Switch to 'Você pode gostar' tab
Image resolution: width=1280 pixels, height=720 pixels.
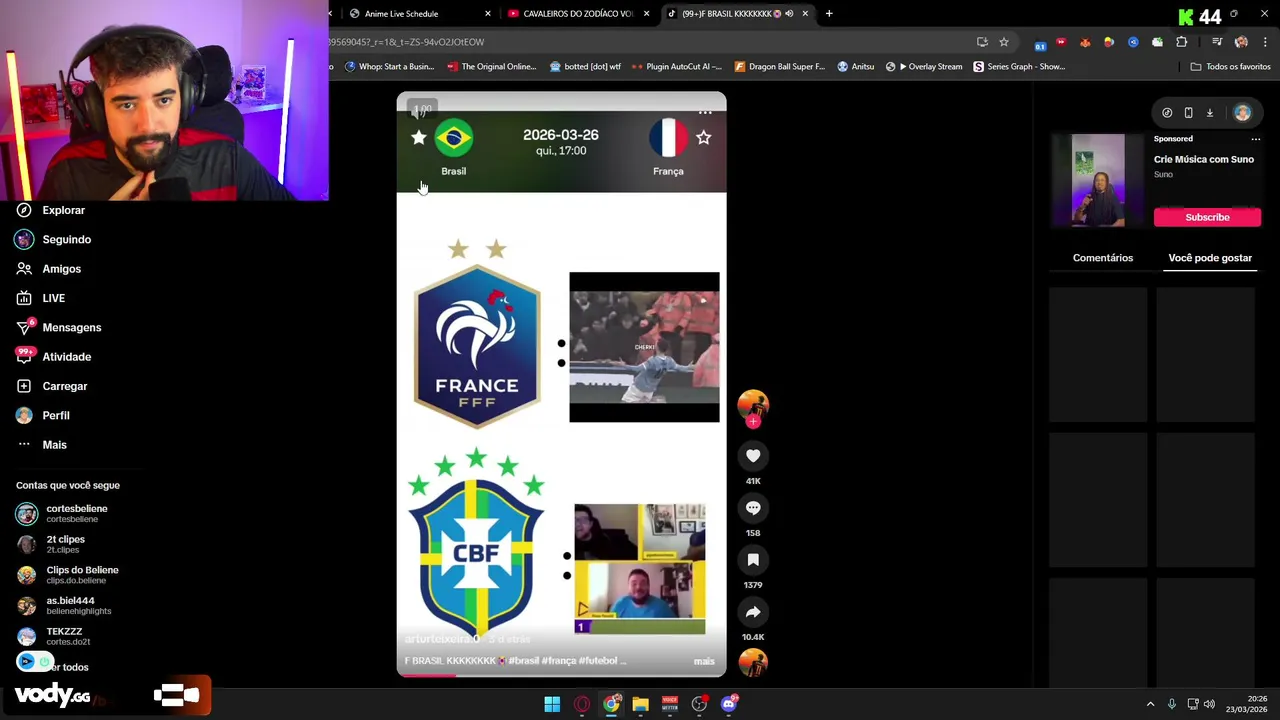[1210, 258]
